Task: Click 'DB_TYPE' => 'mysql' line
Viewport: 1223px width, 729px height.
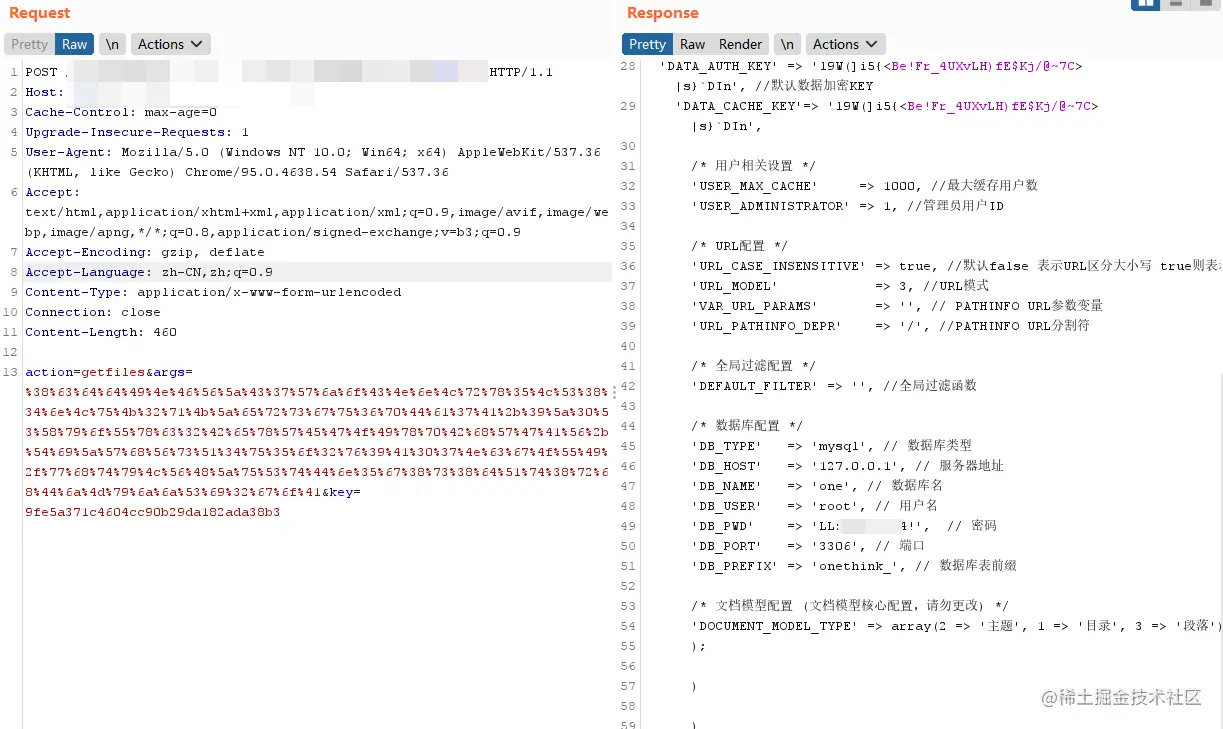Action: click(x=831, y=446)
